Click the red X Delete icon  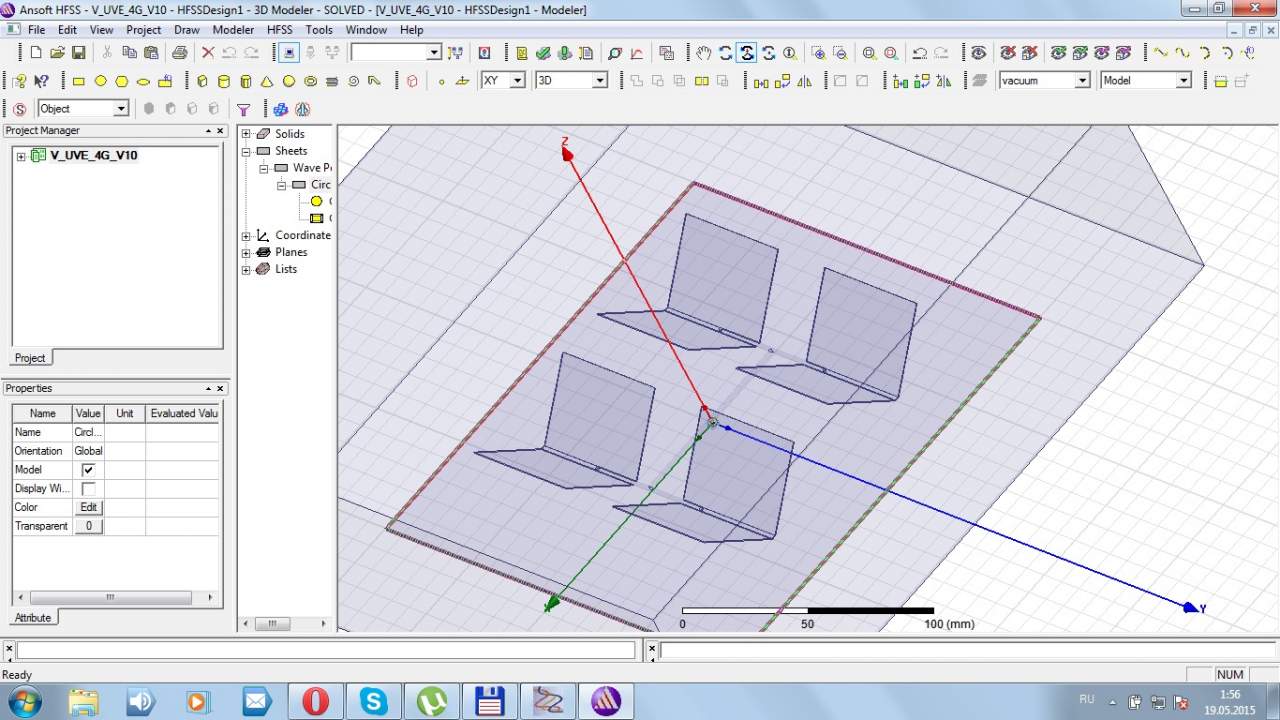(x=208, y=53)
